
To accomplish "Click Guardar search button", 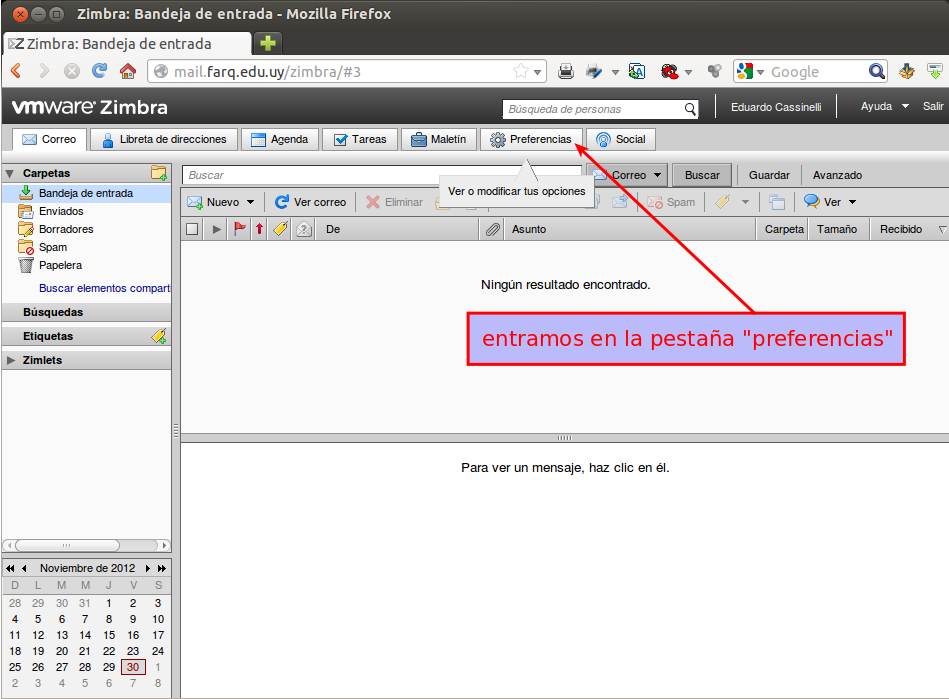I will (769, 175).
